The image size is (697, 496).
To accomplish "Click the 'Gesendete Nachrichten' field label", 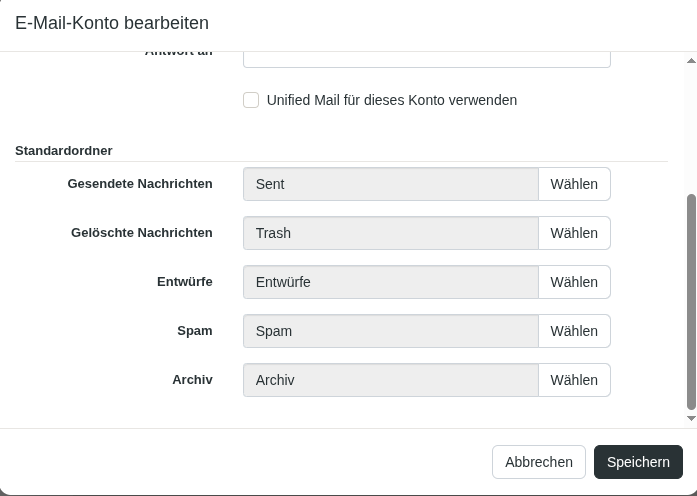I will click(140, 184).
